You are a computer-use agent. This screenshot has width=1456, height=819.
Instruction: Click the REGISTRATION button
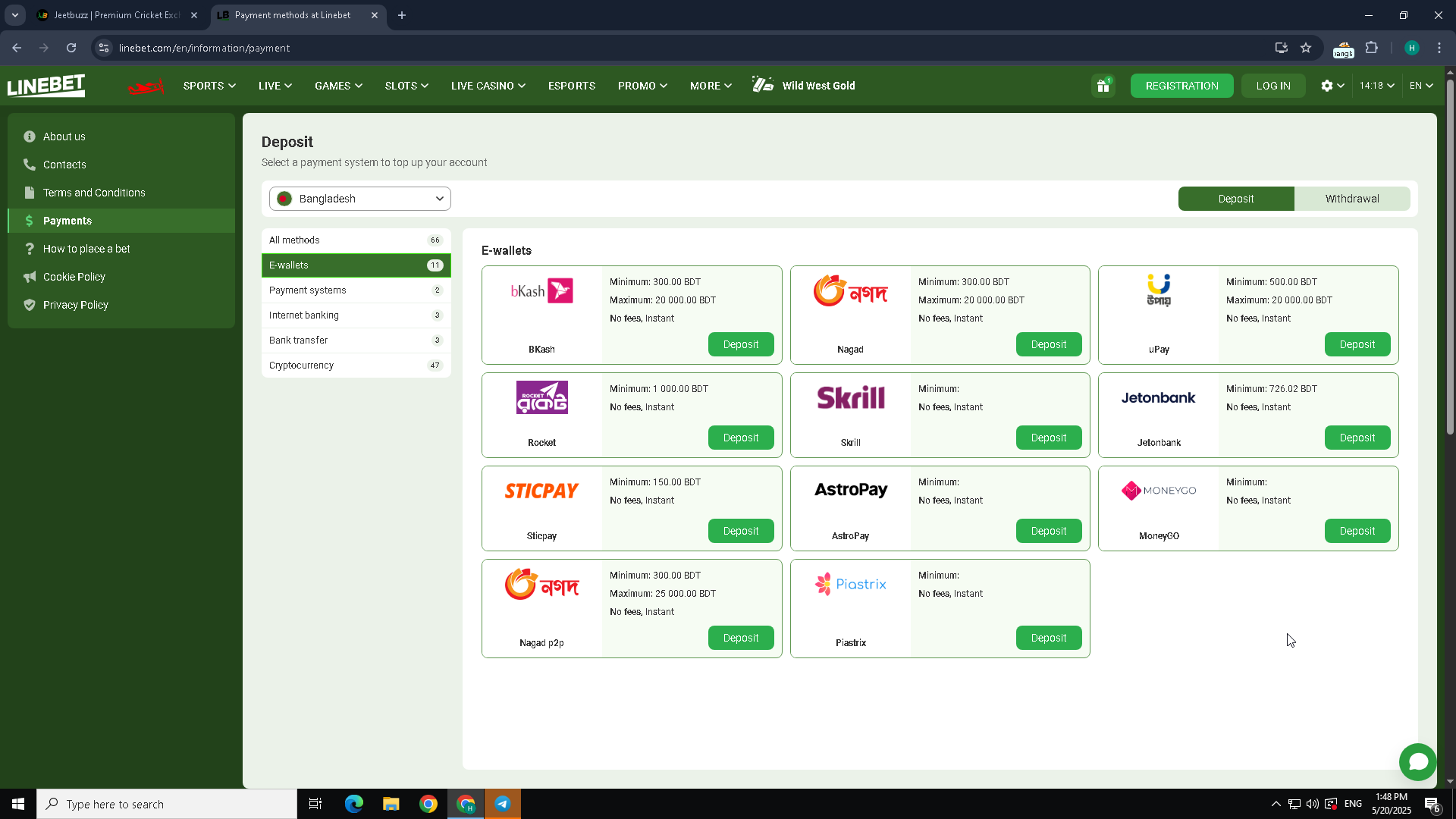(1181, 86)
